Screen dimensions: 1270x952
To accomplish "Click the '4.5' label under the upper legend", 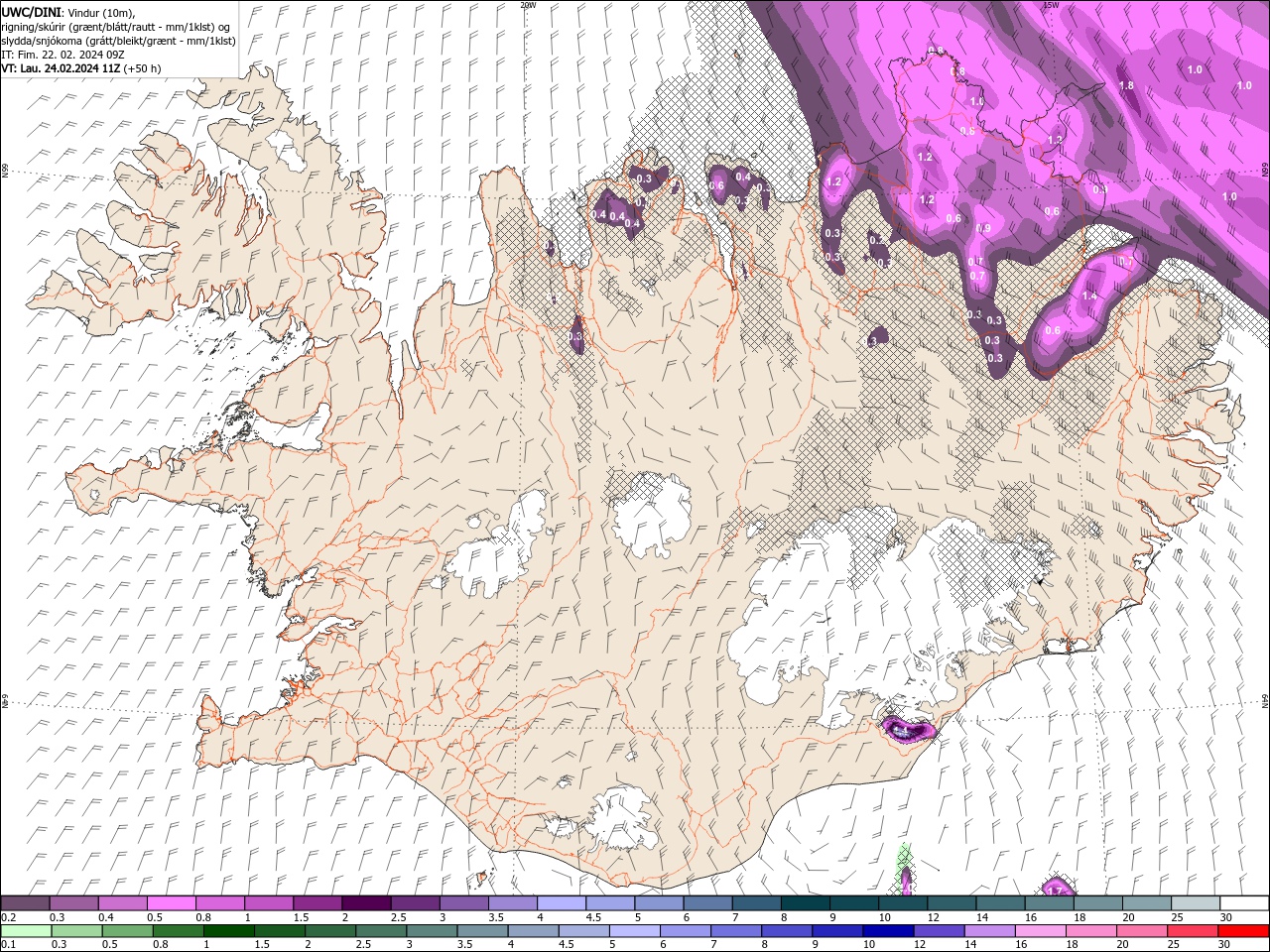I will (593, 917).
